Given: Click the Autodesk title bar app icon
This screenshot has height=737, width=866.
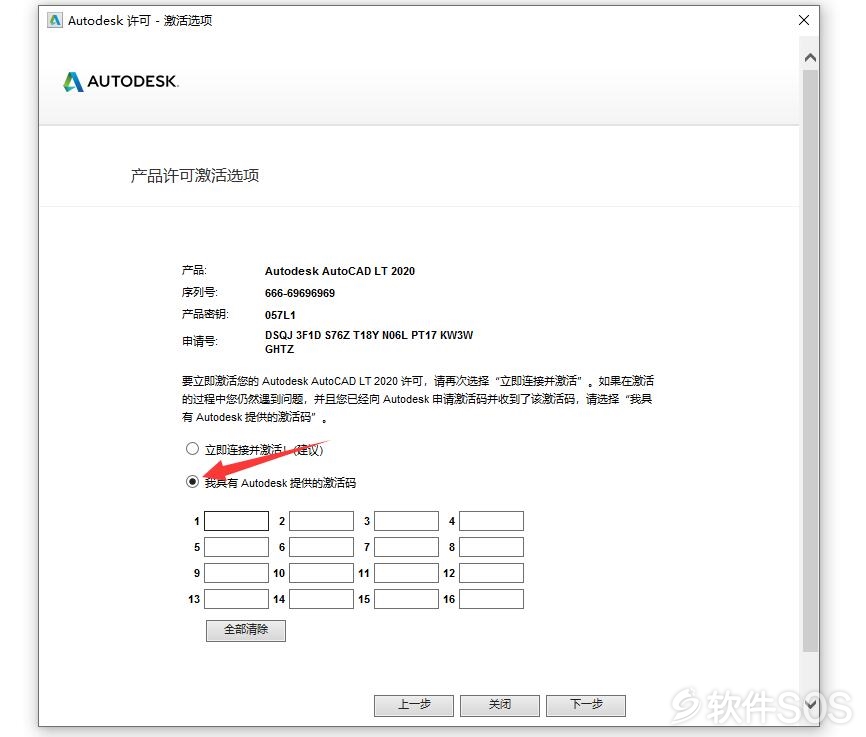Looking at the screenshot, I should pyautogui.click(x=55, y=20).
